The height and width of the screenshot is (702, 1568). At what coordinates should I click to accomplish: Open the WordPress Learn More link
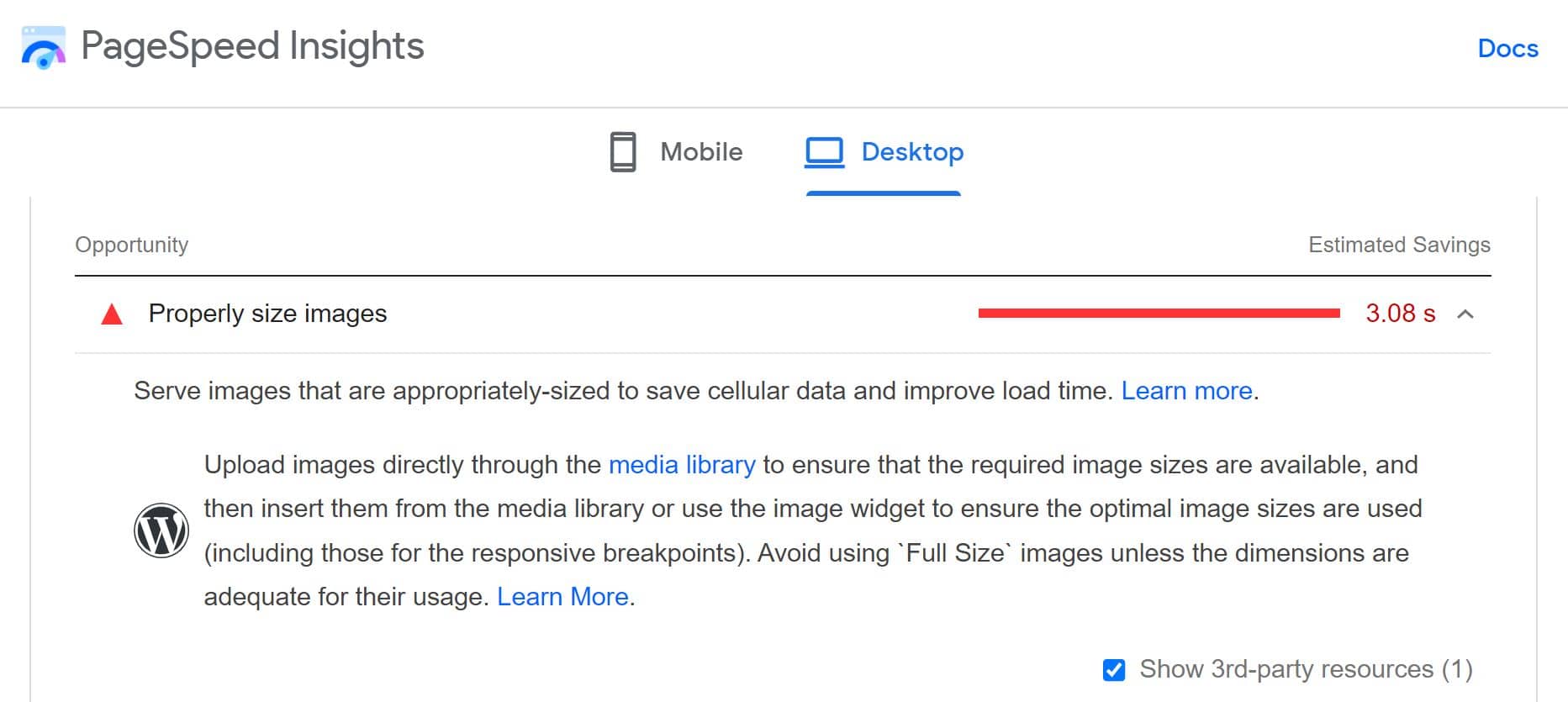pyautogui.click(x=562, y=597)
